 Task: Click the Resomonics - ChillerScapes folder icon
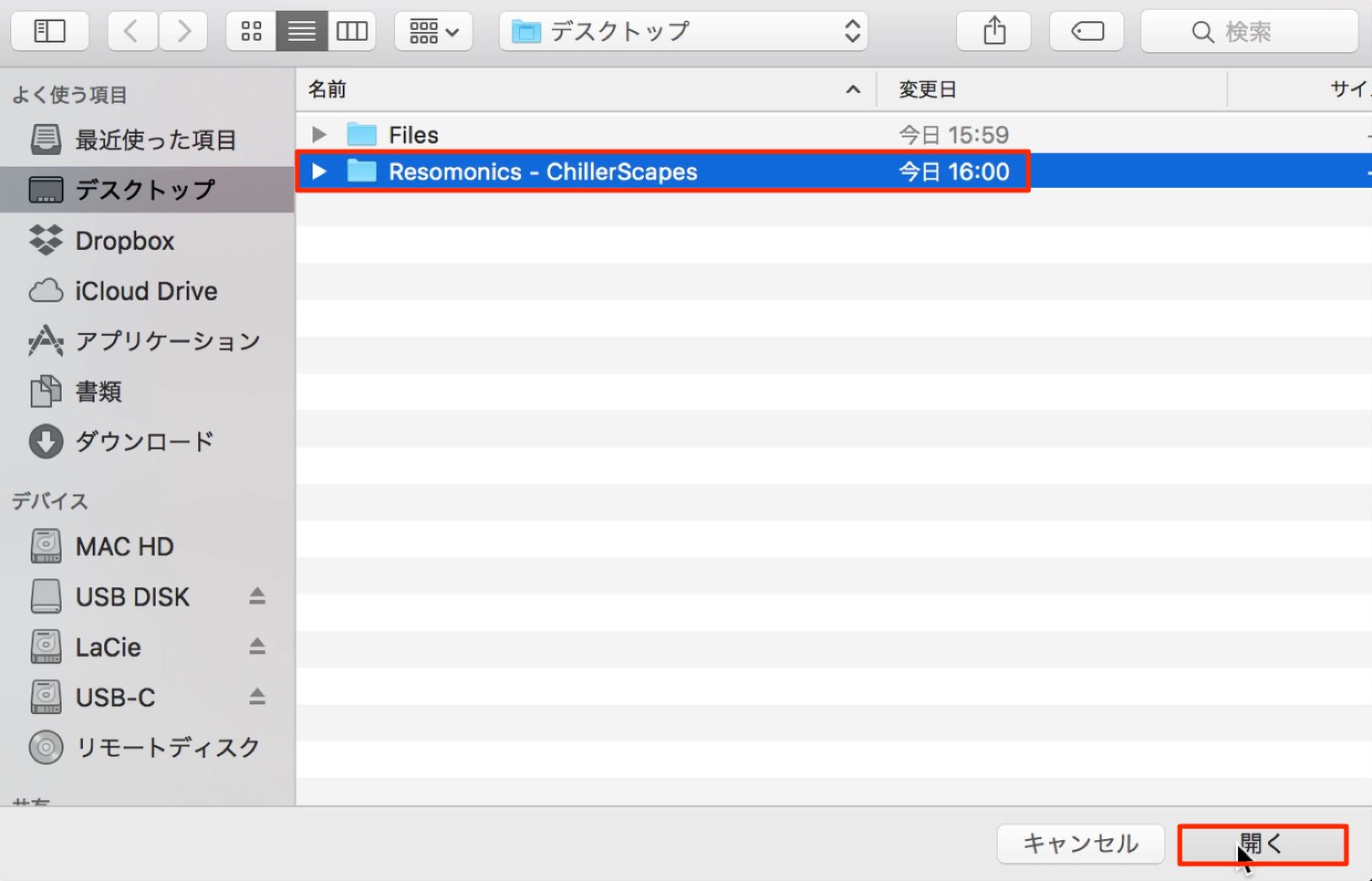click(x=362, y=171)
